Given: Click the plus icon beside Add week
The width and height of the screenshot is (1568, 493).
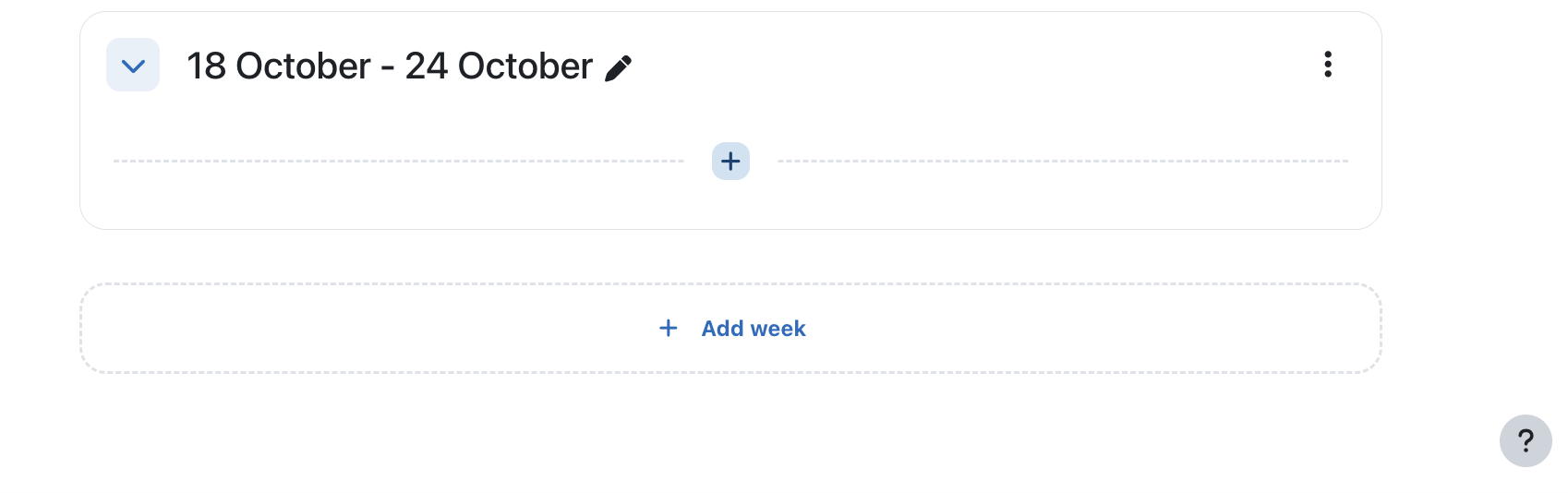Looking at the screenshot, I should point(669,329).
